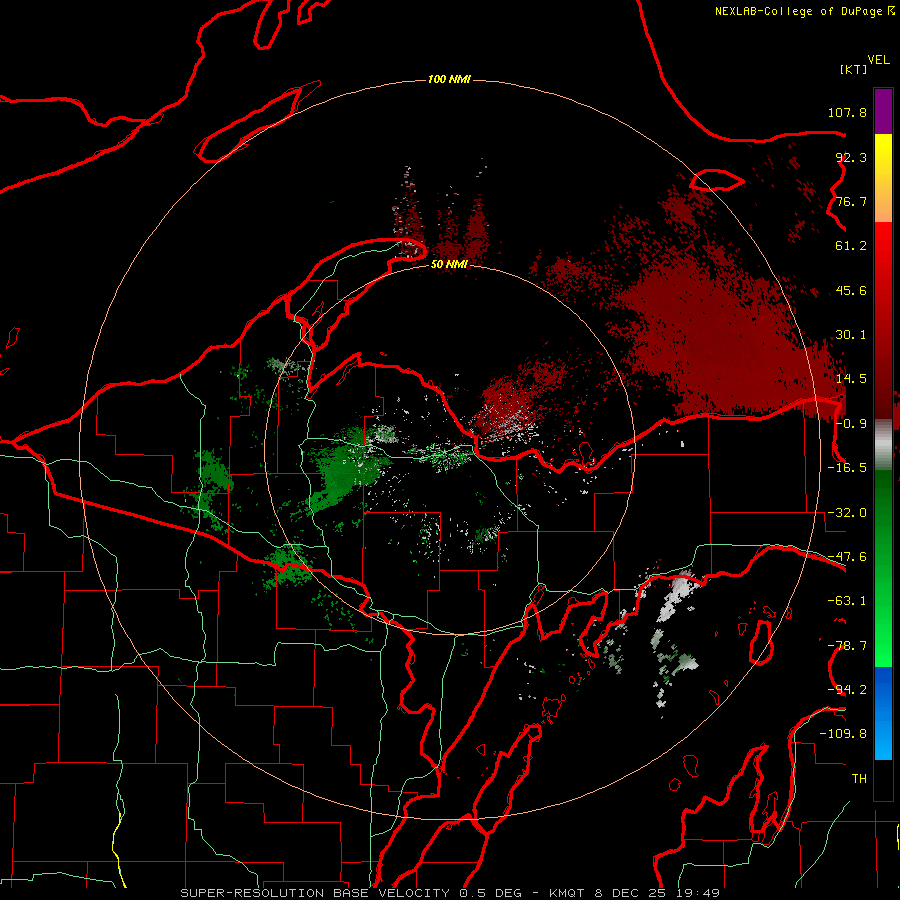Click the -63.1 velocity scale value

pos(847,601)
